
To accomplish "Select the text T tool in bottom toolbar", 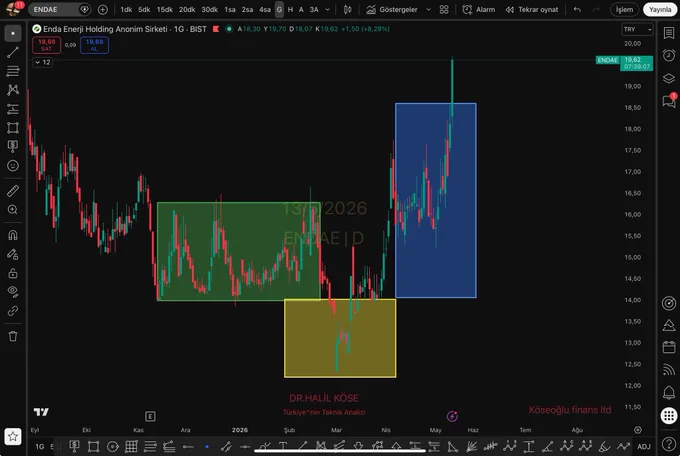I will (x=283, y=446).
